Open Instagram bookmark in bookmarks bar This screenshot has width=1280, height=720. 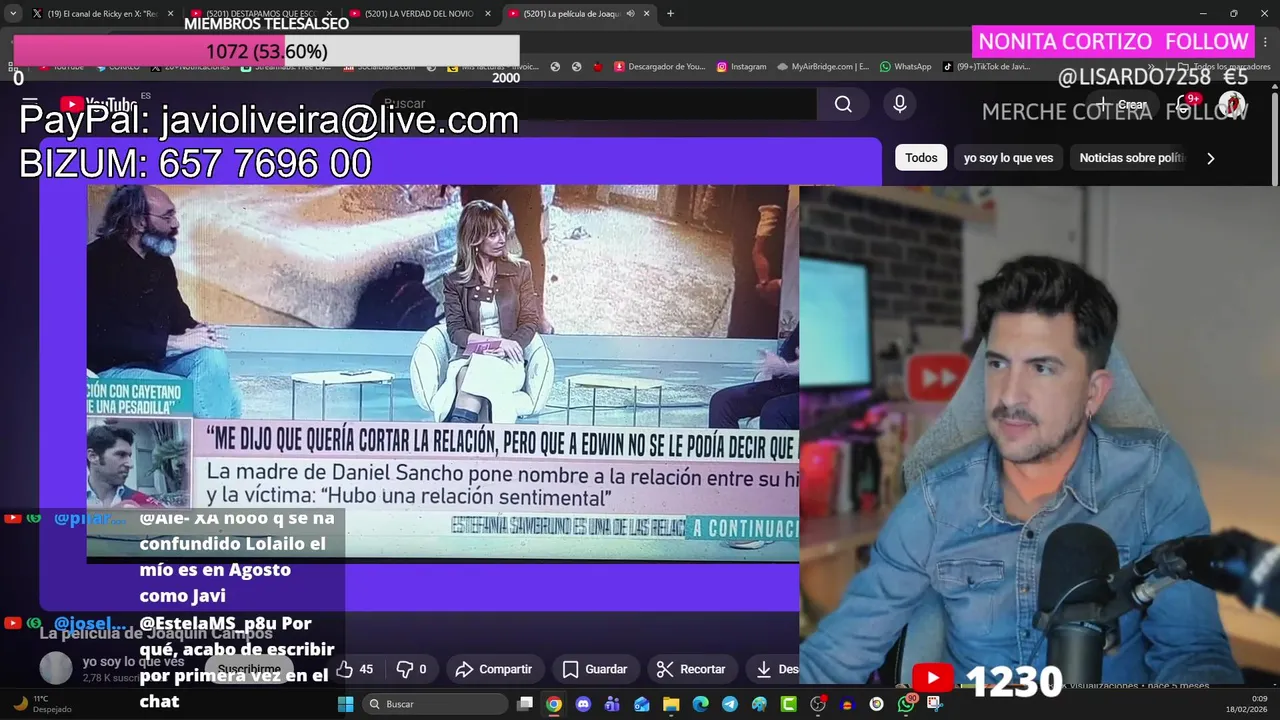741,67
